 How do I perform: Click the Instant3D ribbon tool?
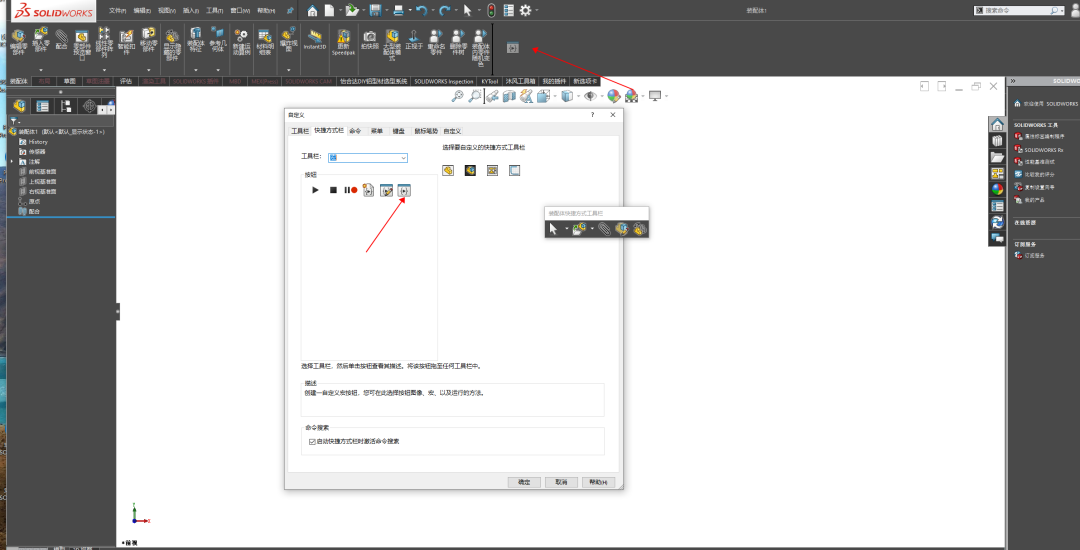[x=315, y=39]
